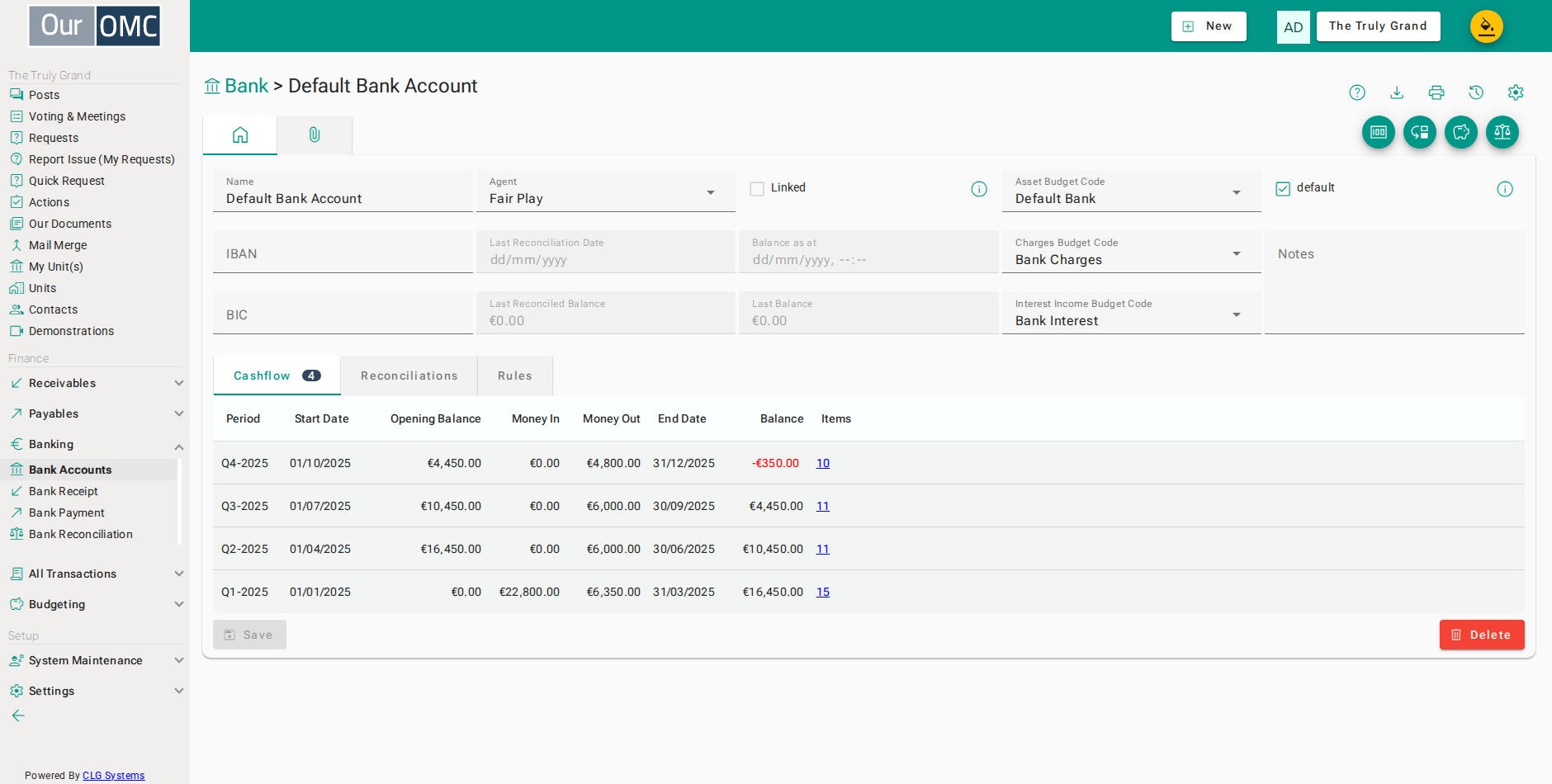Click the Save button

click(249, 635)
